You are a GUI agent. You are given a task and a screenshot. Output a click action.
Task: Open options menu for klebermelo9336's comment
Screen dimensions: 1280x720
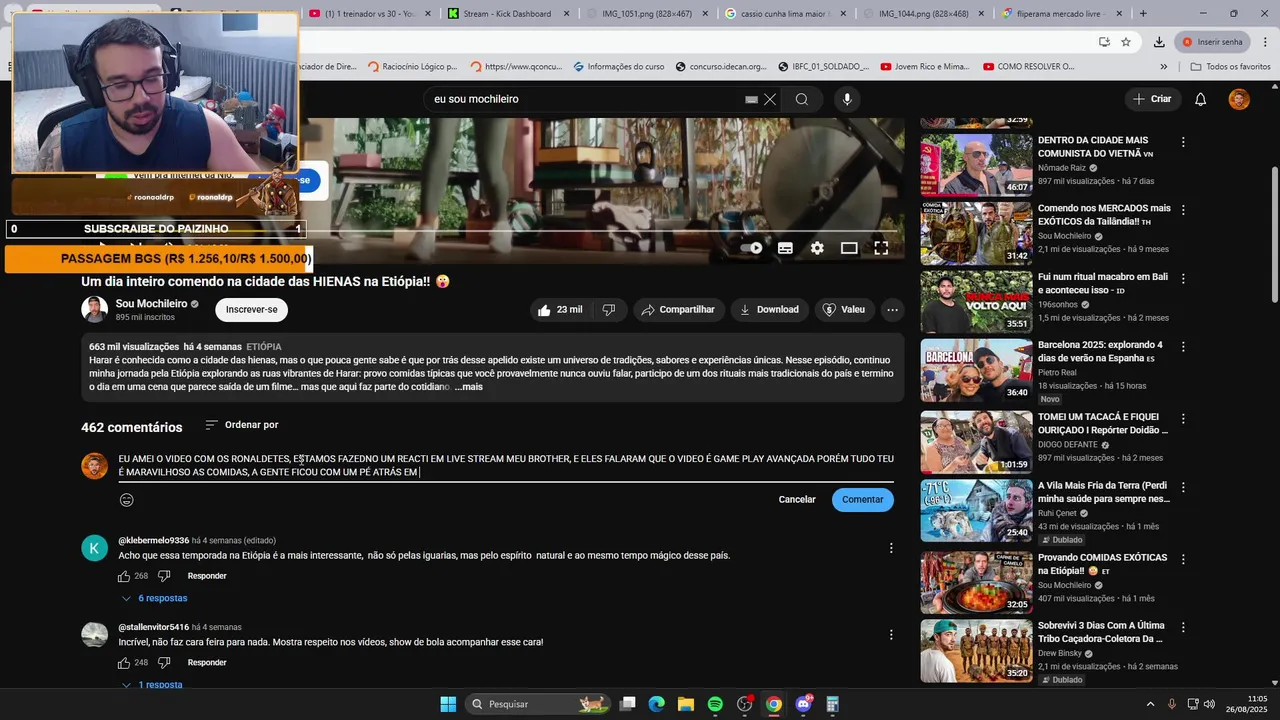click(x=891, y=548)
